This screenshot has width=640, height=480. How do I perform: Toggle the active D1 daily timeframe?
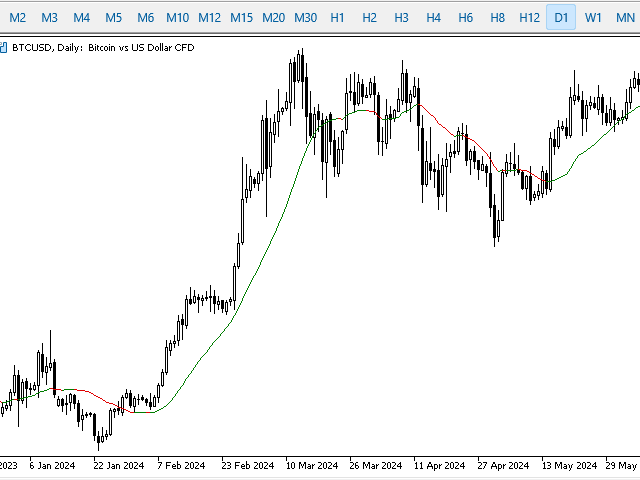pos(561,18)
